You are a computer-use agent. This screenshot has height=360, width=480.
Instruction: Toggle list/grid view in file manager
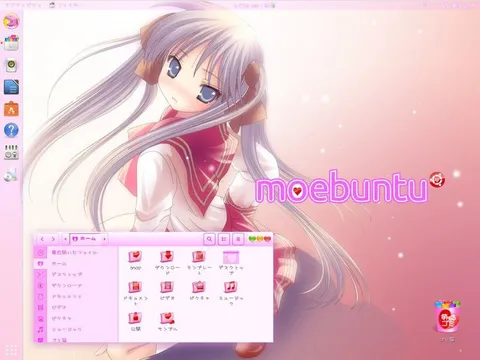[x=224, y=239]
